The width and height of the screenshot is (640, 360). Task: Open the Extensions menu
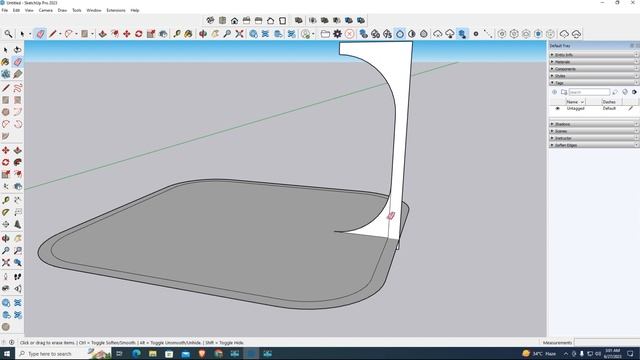pos(116,10)
